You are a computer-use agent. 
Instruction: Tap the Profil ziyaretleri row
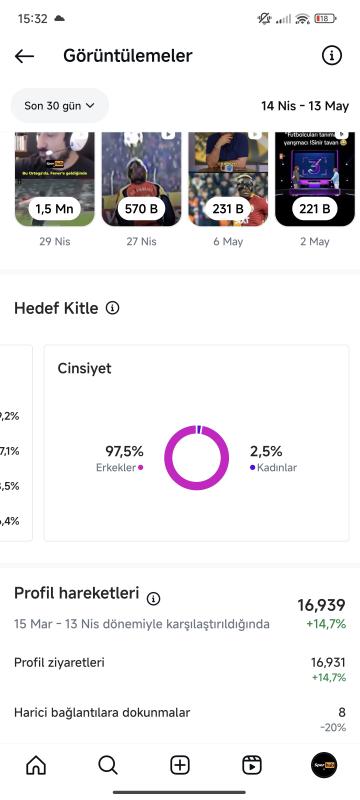tap(180, 669)
